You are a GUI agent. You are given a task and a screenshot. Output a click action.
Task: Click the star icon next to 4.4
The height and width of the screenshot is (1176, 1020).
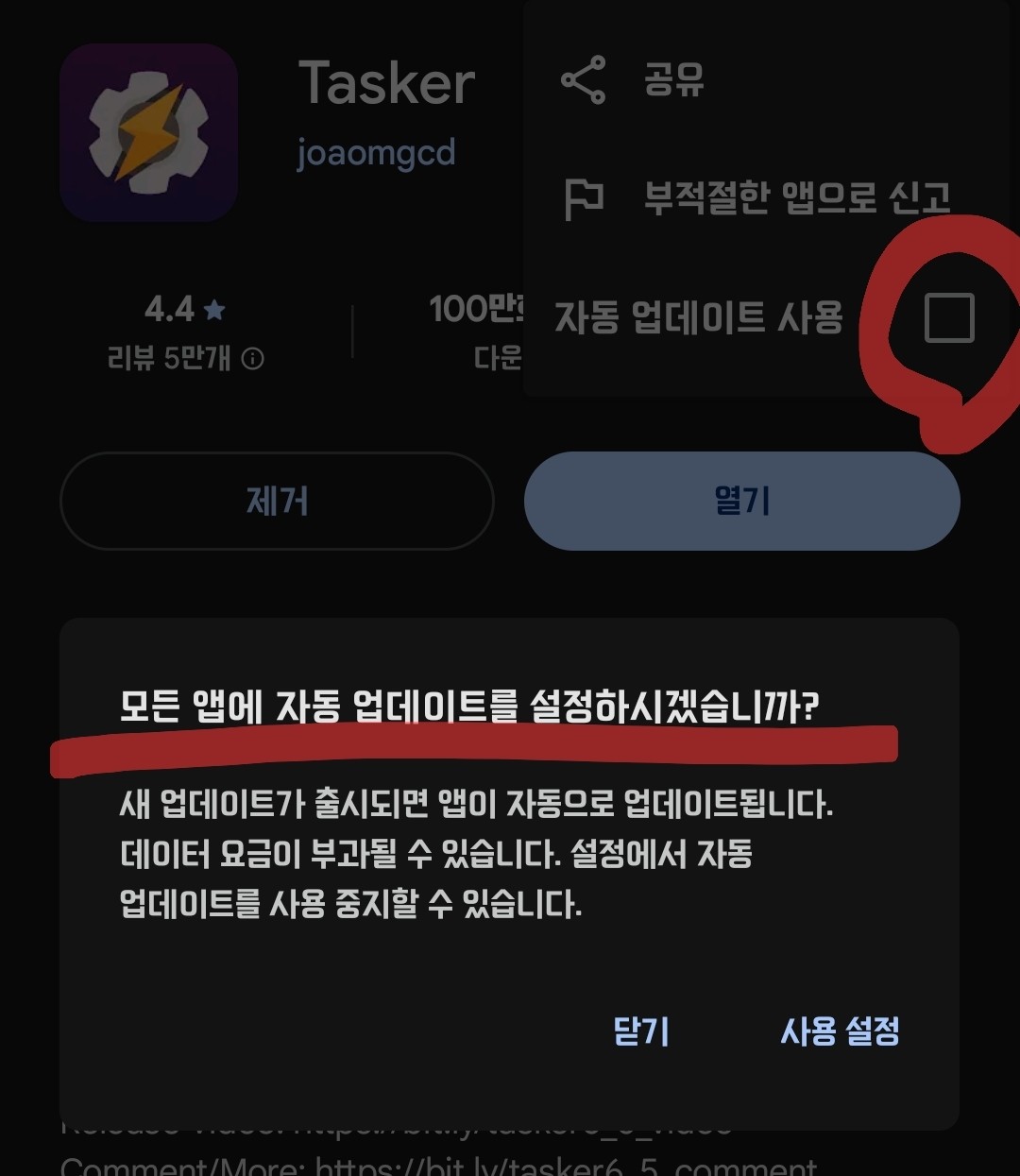tap(214, 309)
